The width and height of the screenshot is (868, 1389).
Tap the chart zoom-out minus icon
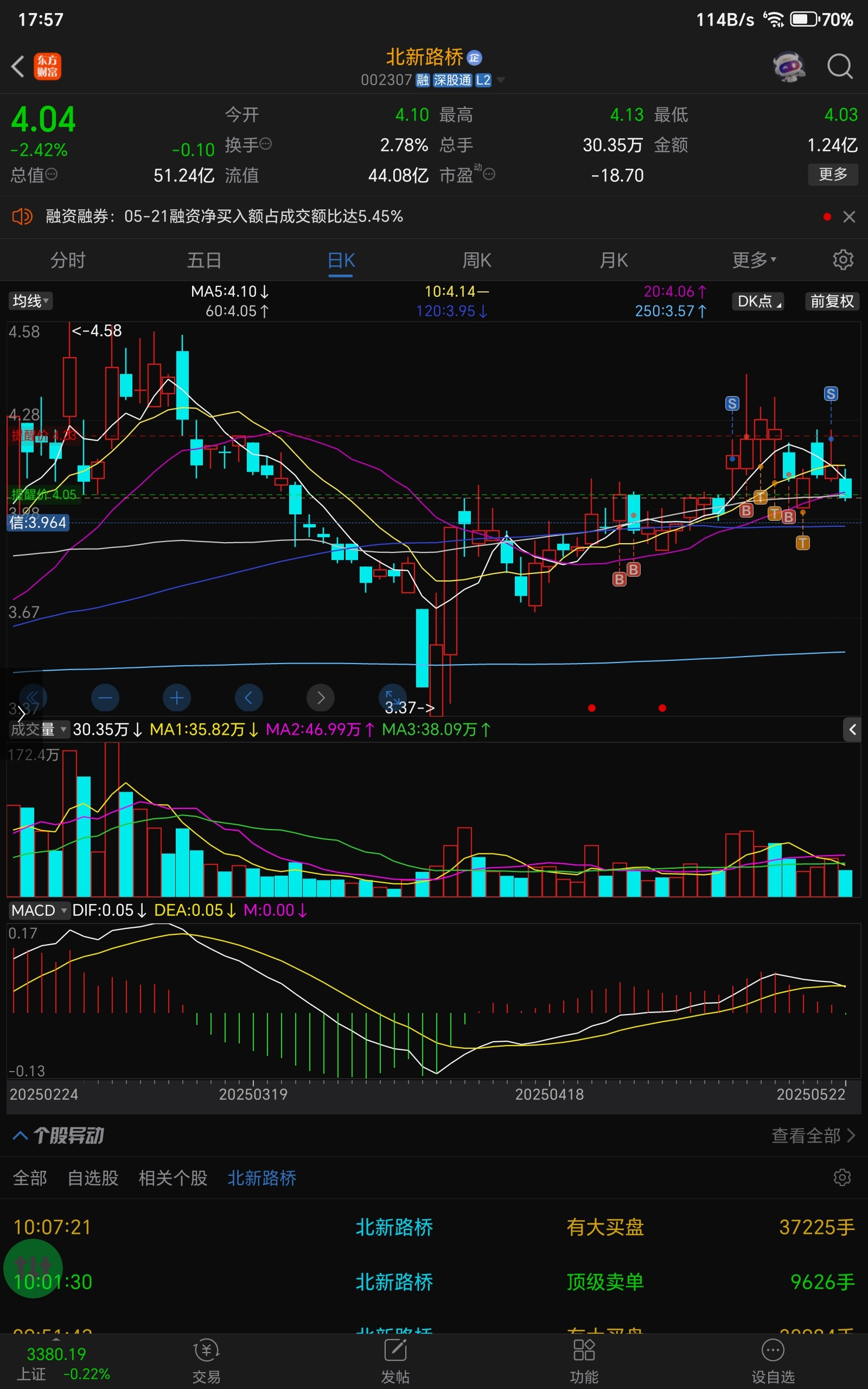coord(105,698)
